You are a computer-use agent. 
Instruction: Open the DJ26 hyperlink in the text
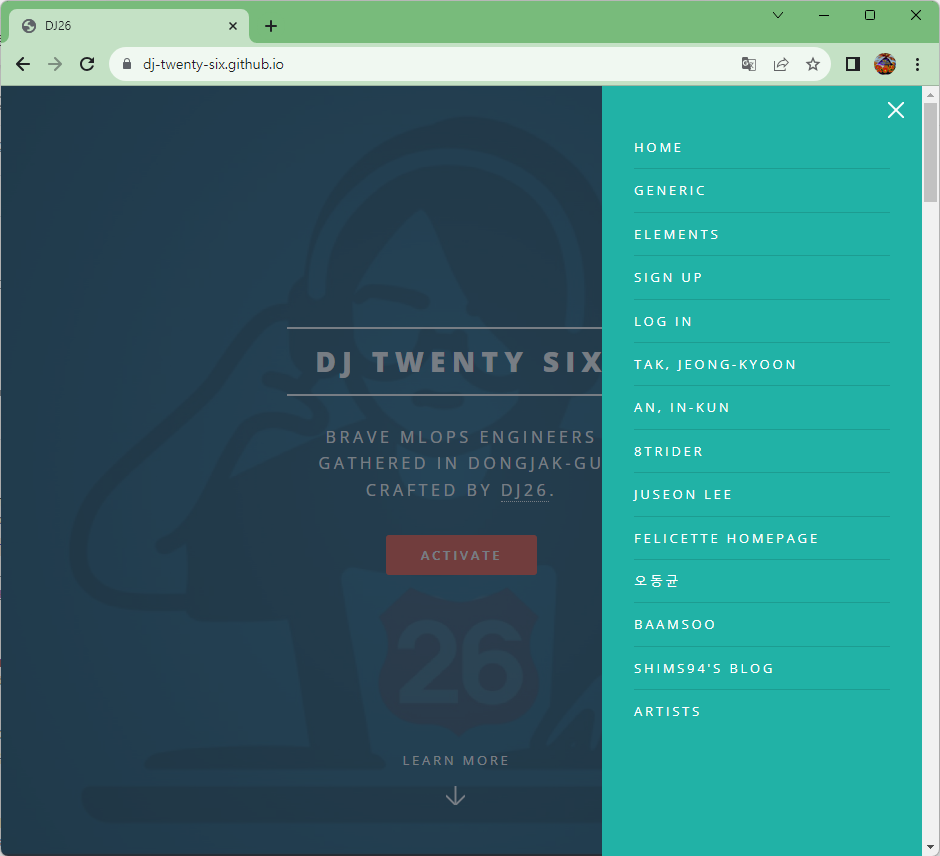pyautogui.click(x=525, y=490)
